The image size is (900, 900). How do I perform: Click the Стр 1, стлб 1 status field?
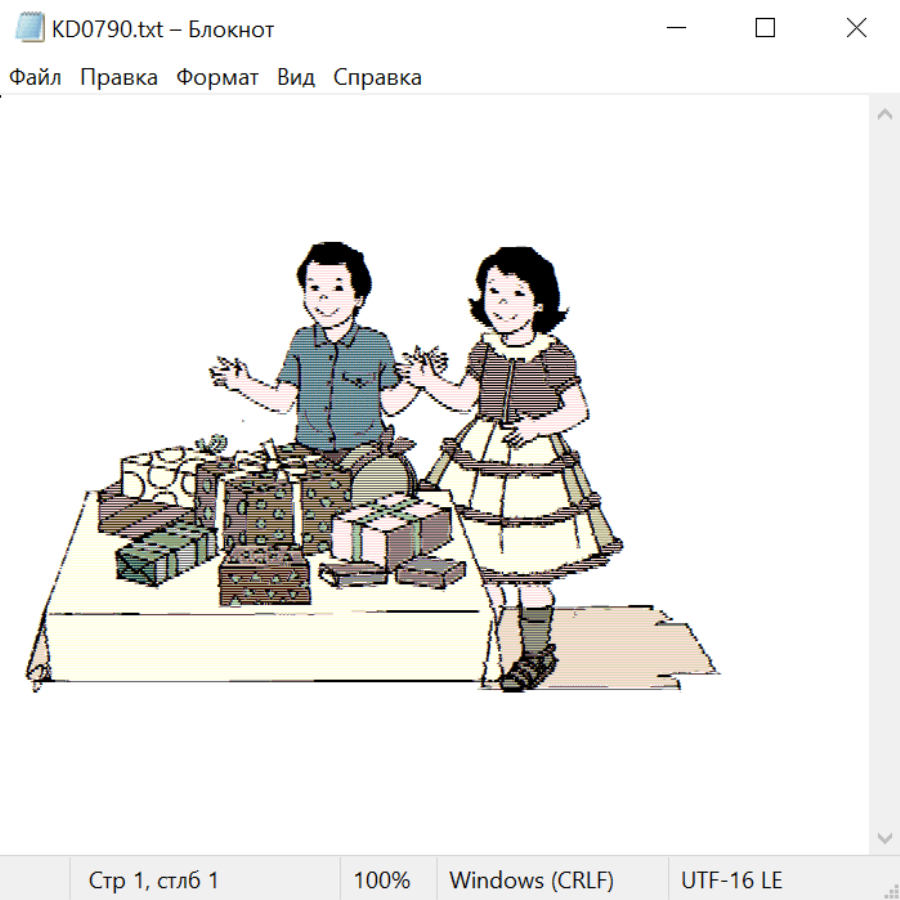[153, 881]
